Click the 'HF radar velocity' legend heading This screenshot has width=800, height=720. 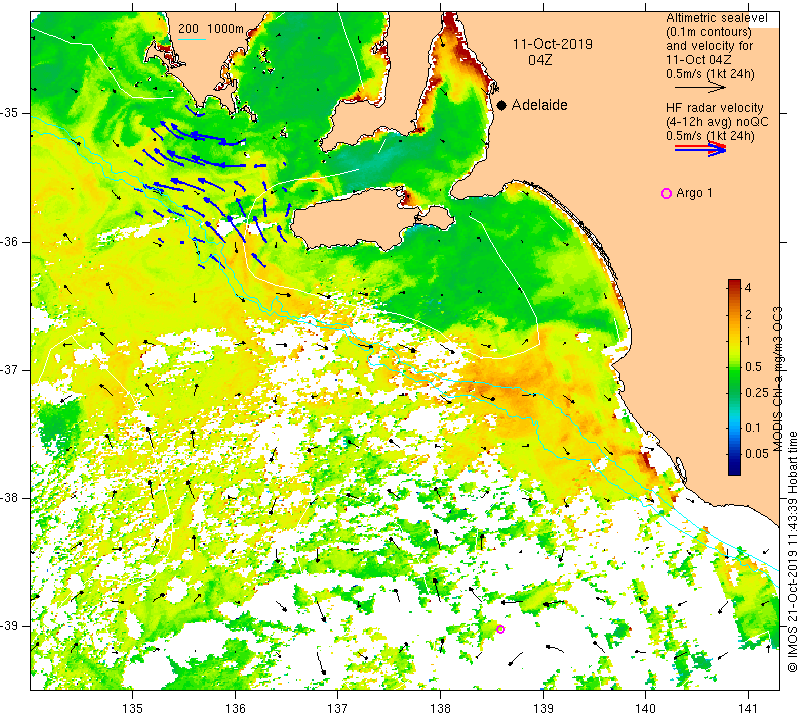pyautogui.click(x=715, y=108)
